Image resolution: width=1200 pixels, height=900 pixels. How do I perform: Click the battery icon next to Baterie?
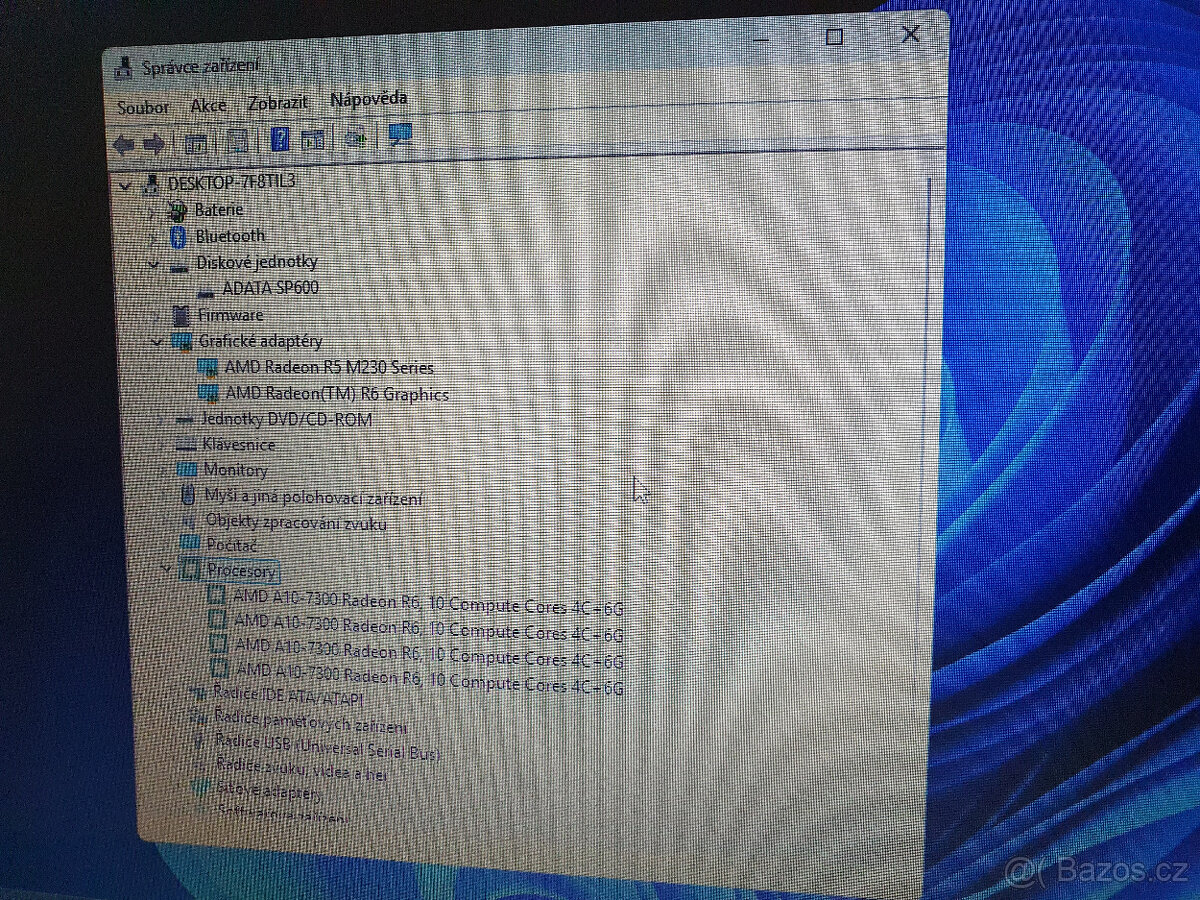[x=177, y=210]
